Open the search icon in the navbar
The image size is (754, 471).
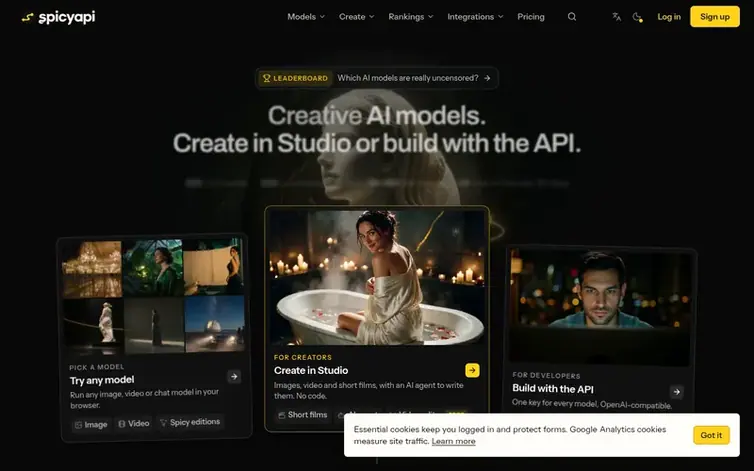(x=572, y=17)
